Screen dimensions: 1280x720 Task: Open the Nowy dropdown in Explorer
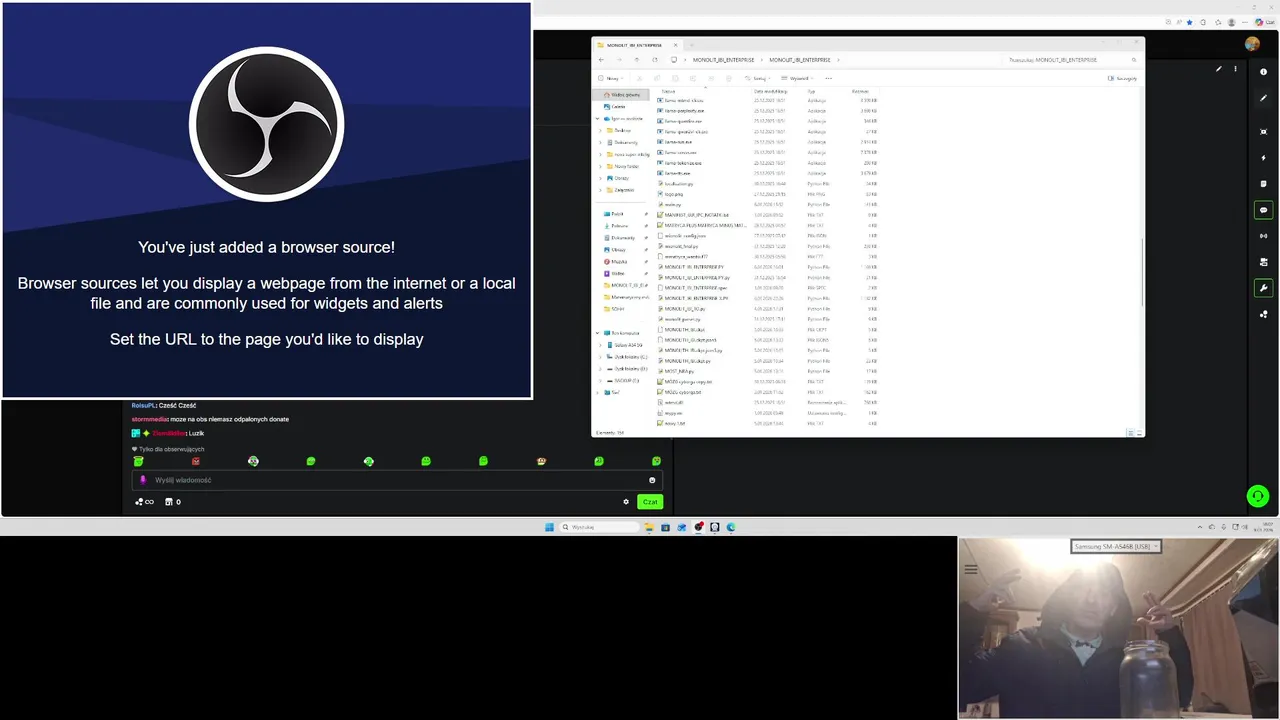point(611,78)
